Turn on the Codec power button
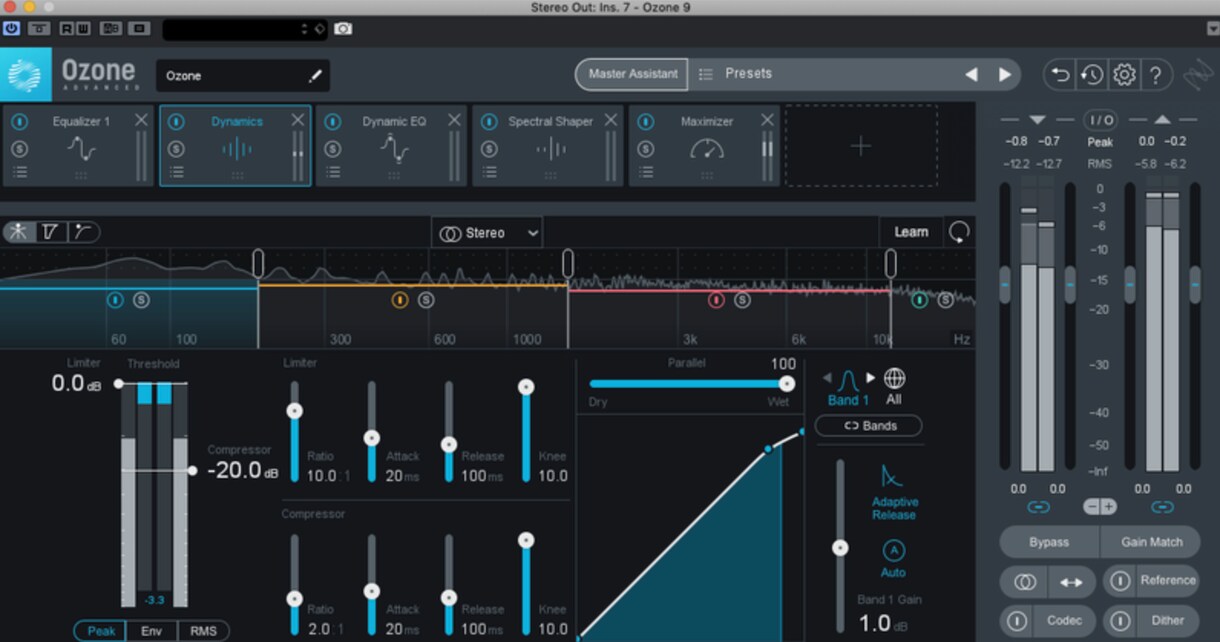 pyautogui.click(x=1017, y=621)
